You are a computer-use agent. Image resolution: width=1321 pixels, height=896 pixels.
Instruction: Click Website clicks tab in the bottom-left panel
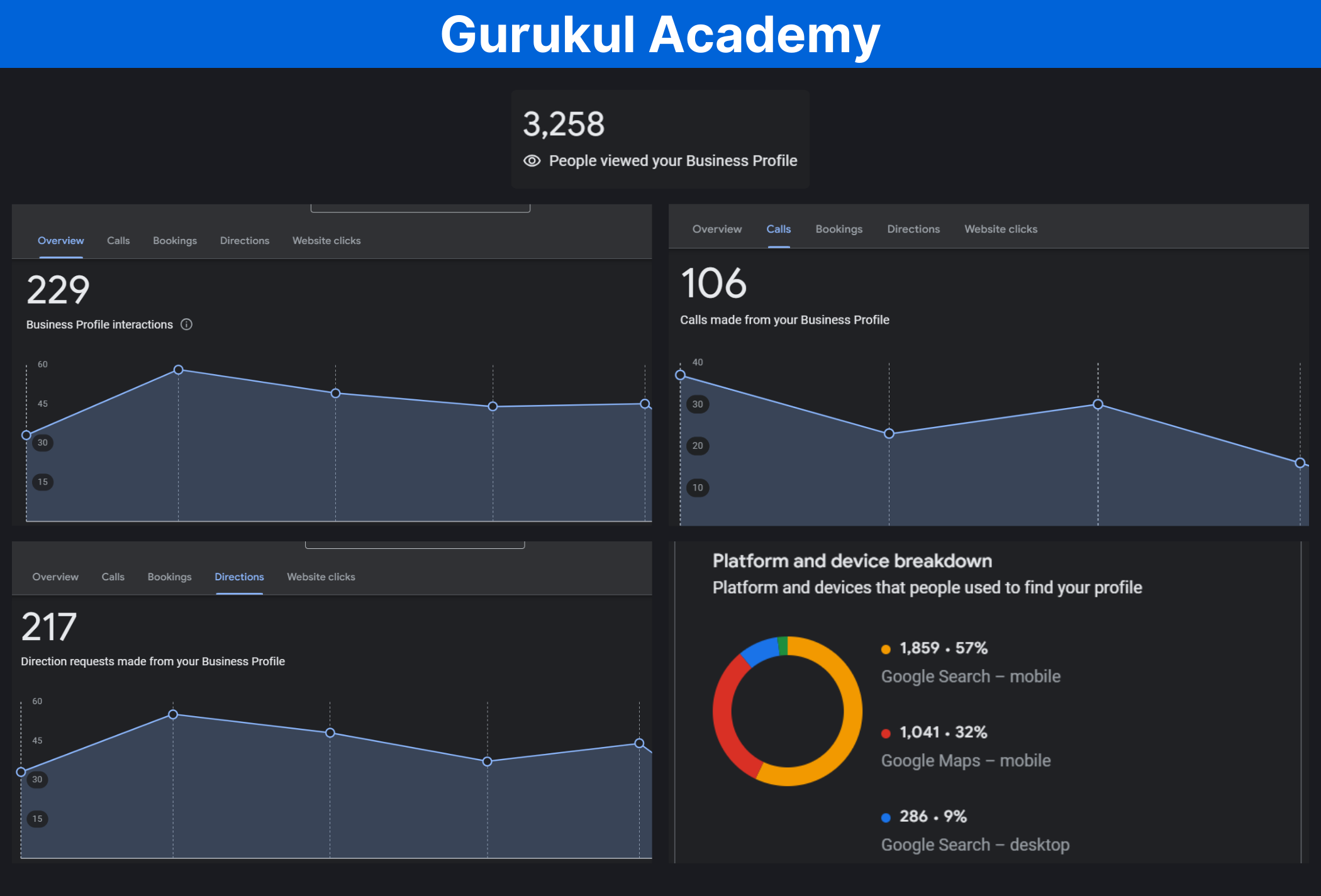(321, 577)
